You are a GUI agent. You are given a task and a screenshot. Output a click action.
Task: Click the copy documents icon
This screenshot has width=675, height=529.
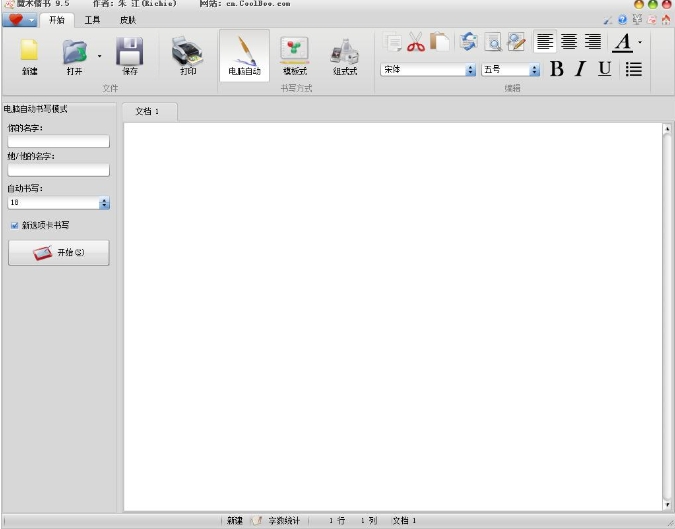tap(392, 42)
